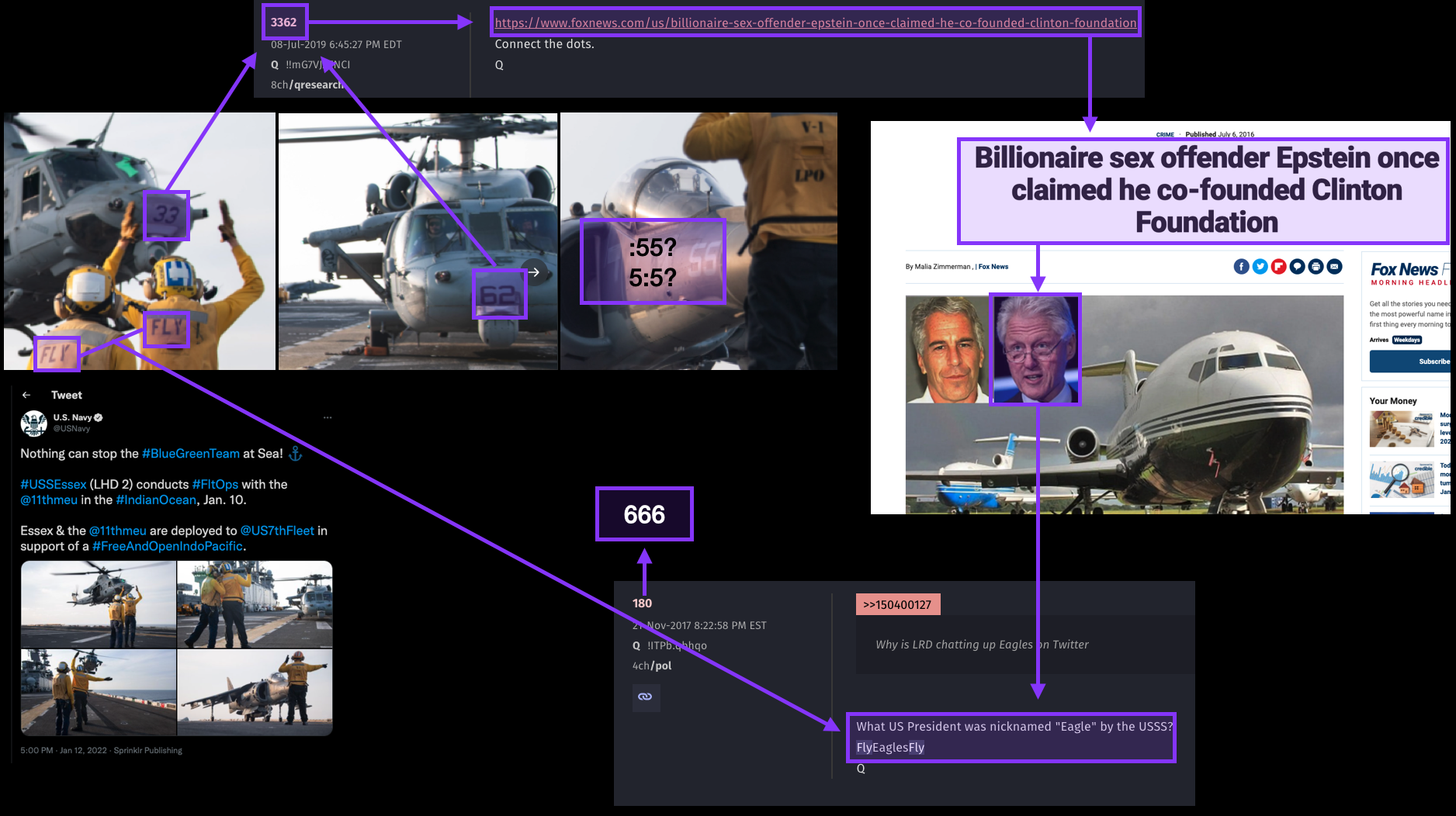Open the #USSEssex hashtag
This screenshot has height=816, width=1456.
coord(54,484)
